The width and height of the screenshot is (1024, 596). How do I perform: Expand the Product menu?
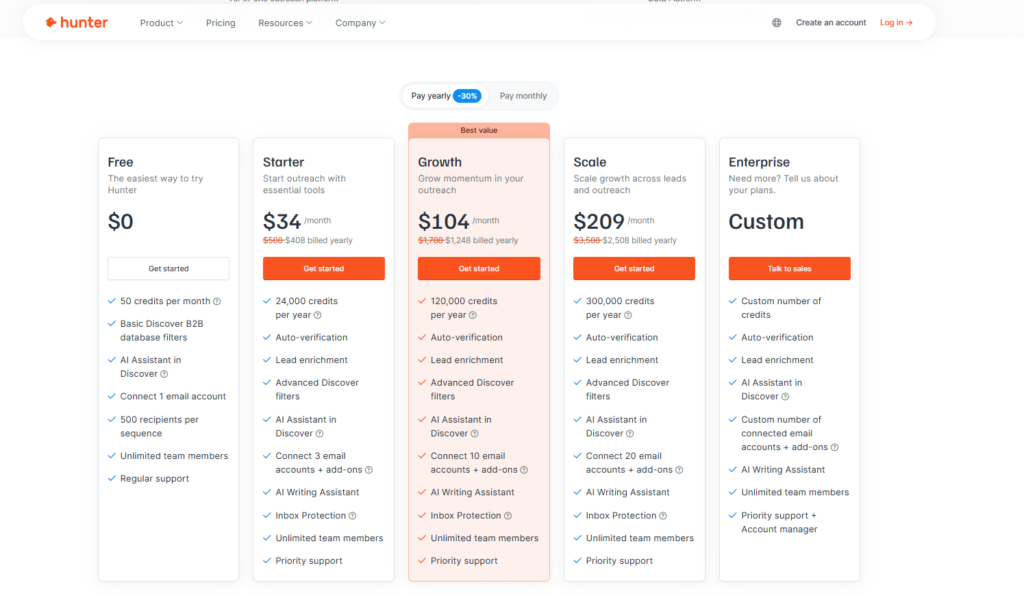point(161,23)
